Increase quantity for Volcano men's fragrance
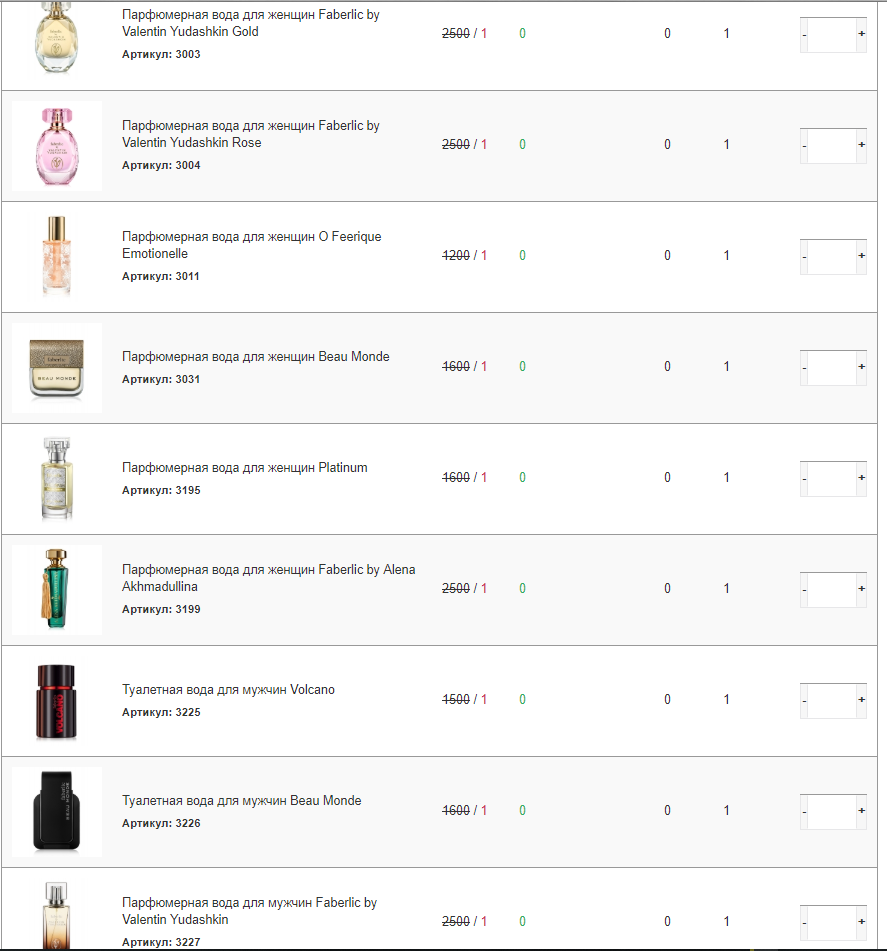Viewport: 887px width, 951px height. 861,700
